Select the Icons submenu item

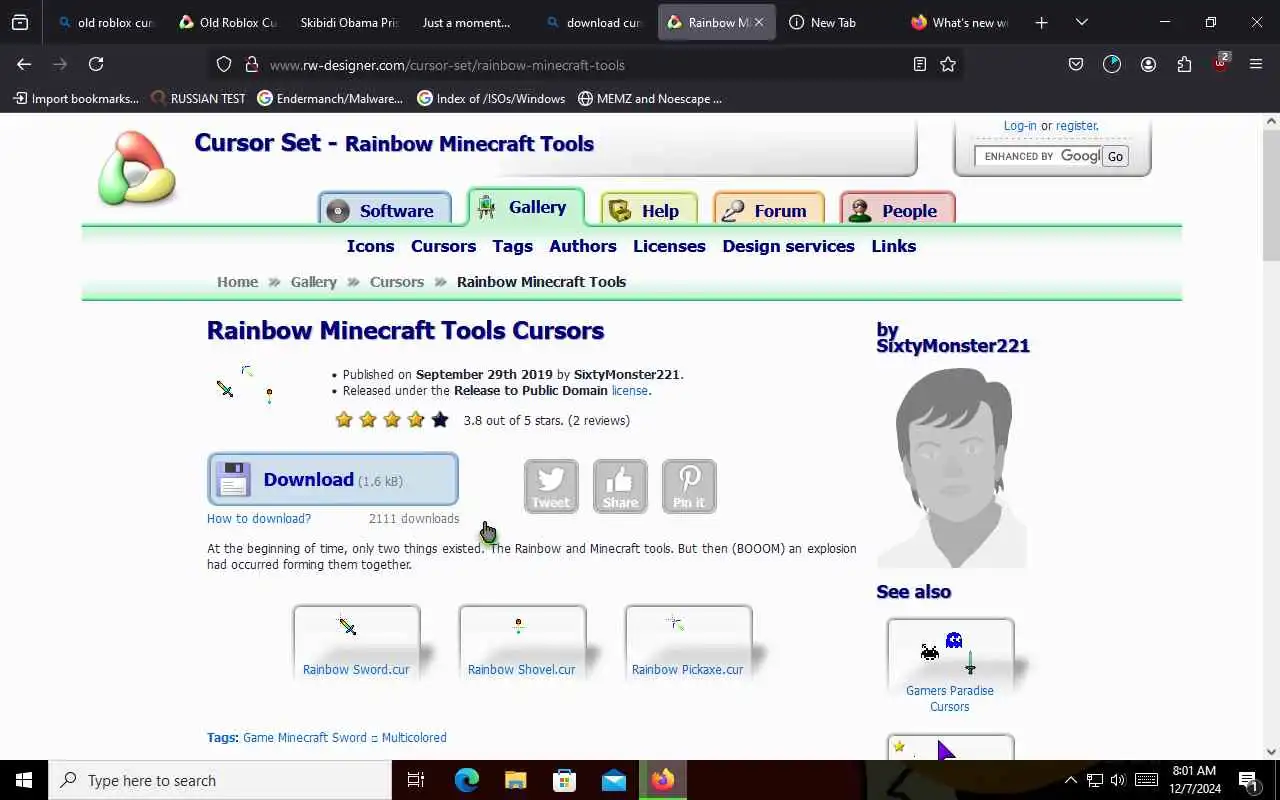[x=370, y=246]
